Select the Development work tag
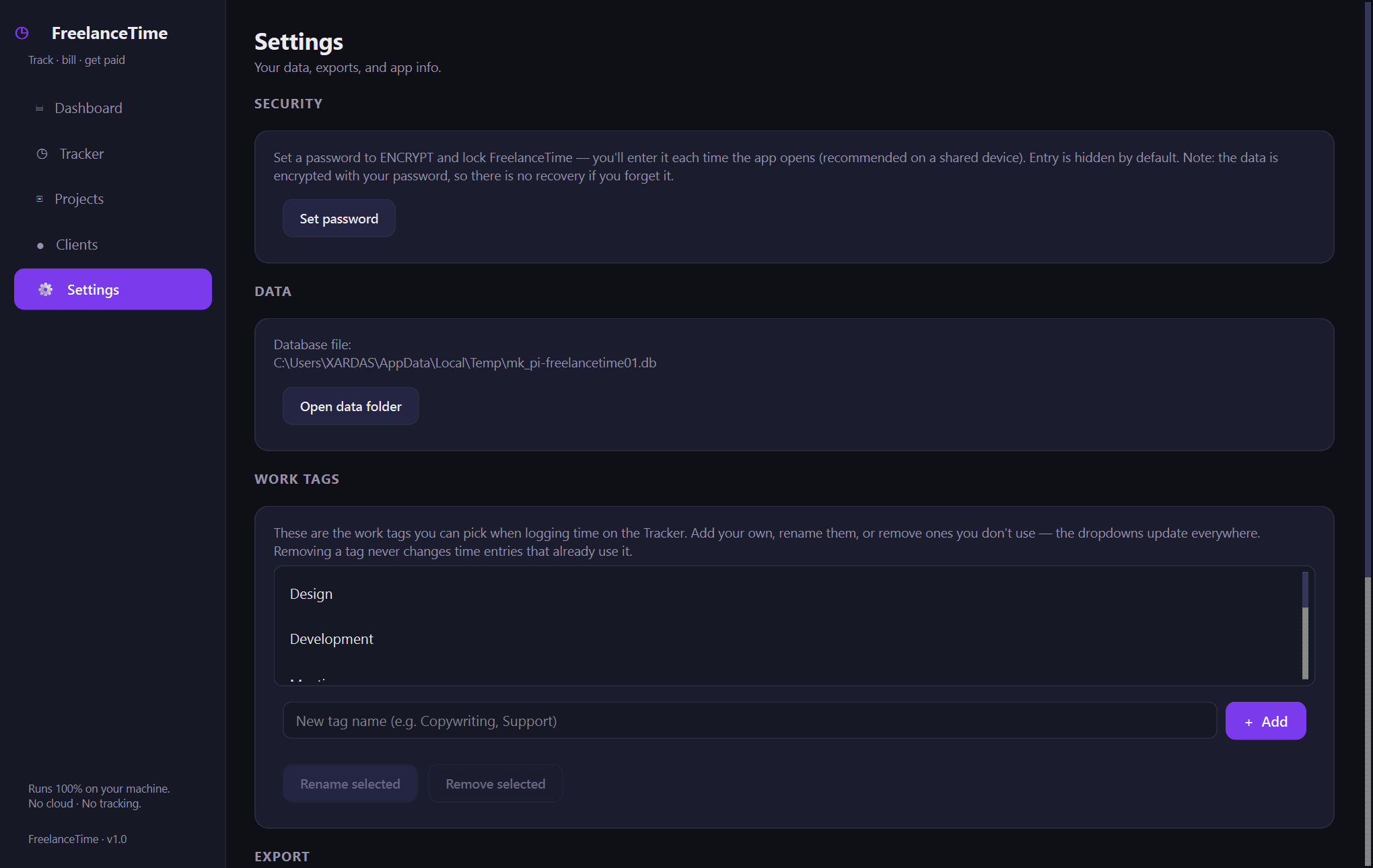The image size is (1373, 868). pos(787,639)
